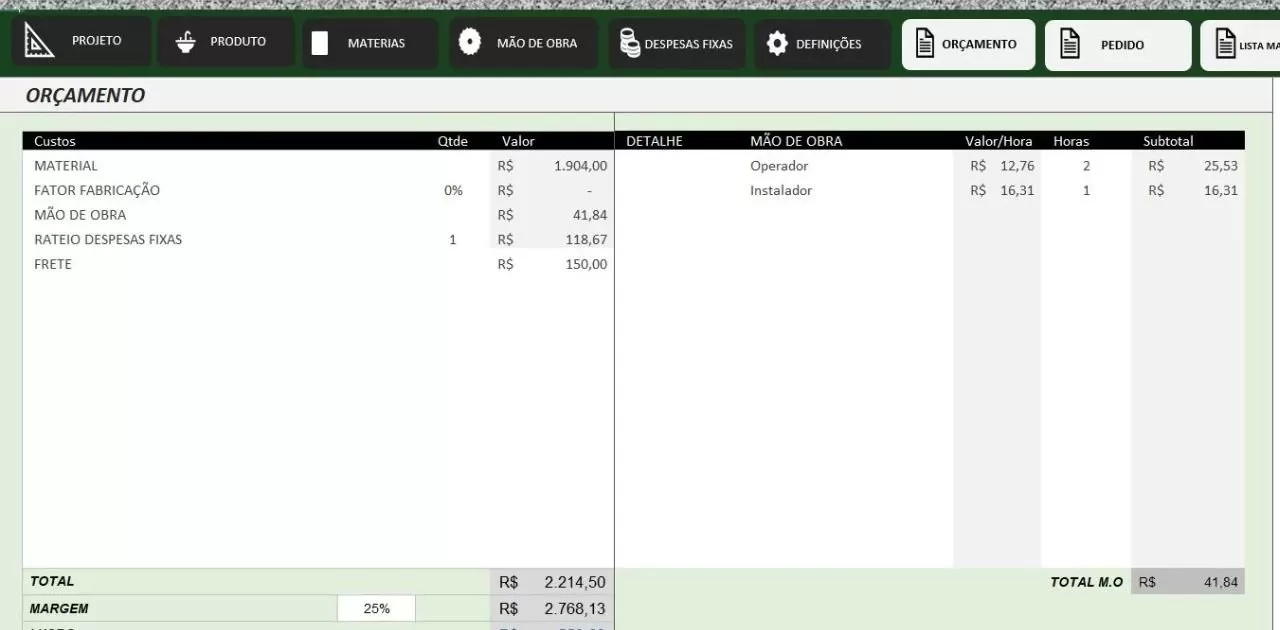Click the Horas column header
Viewport: 1280px width, 630px height.
click(x=1071, y=141)
